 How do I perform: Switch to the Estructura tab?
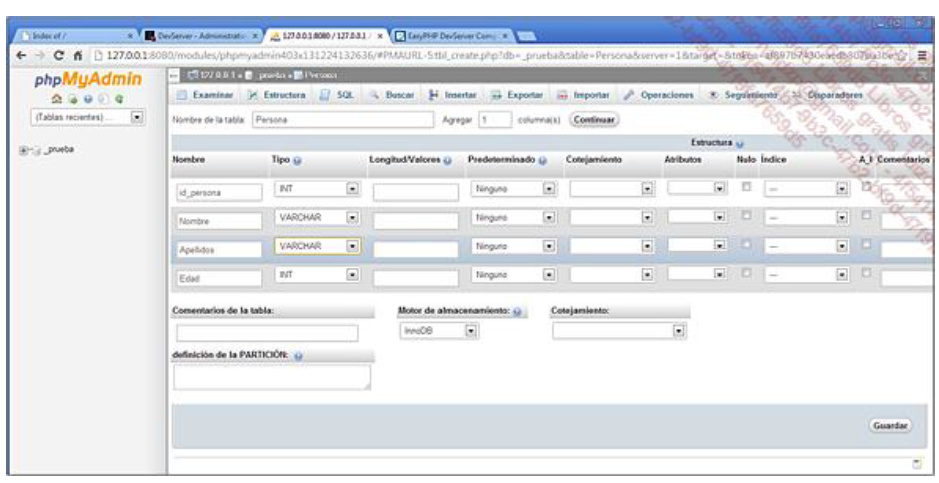277,95
